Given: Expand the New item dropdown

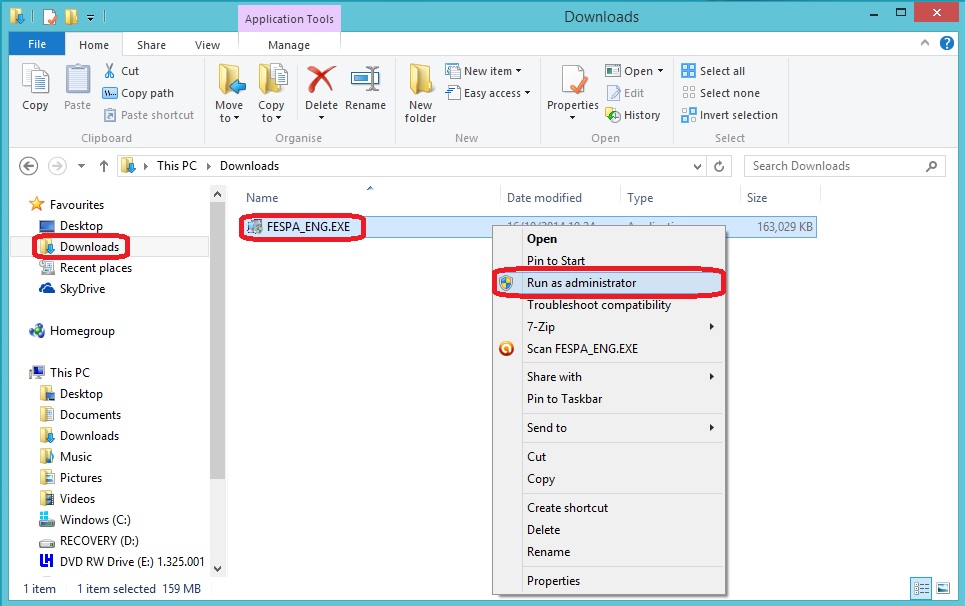Looking at the screenshot, I should (518, 71).
